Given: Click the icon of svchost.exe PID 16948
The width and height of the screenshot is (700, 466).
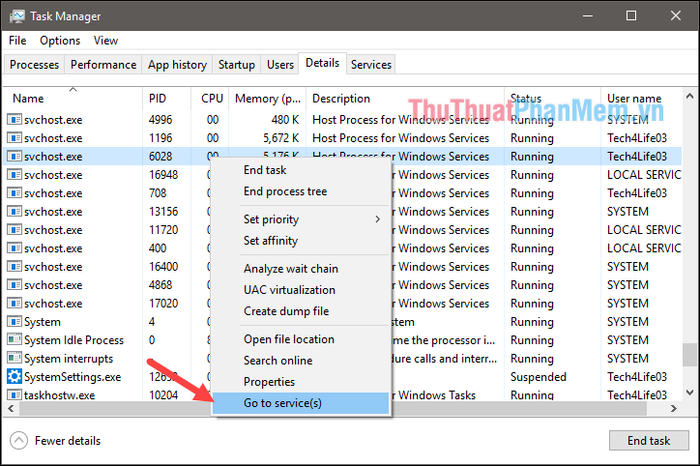Looking at the screenshot, I should click(14, 175).
